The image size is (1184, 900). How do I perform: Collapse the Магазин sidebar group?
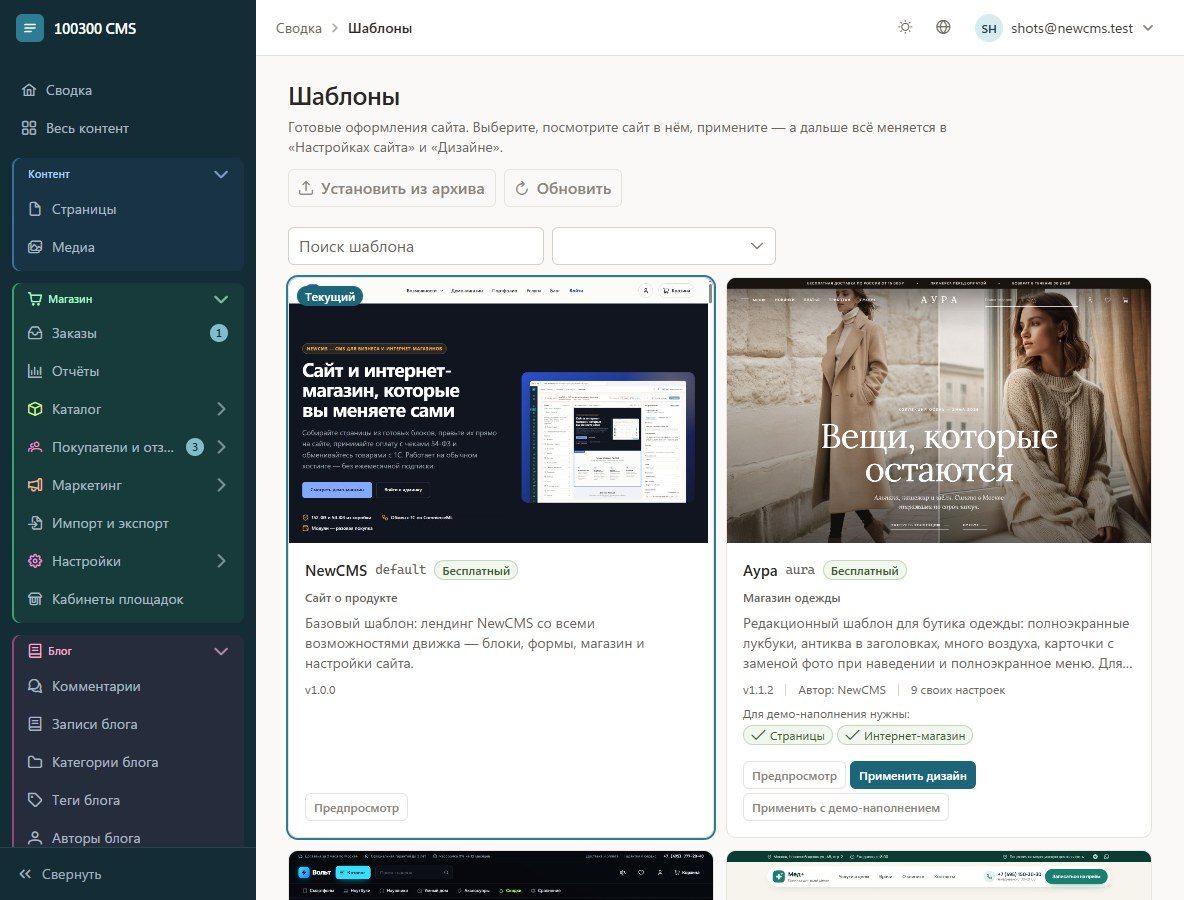pyautogui.click(x=220, y=299)
